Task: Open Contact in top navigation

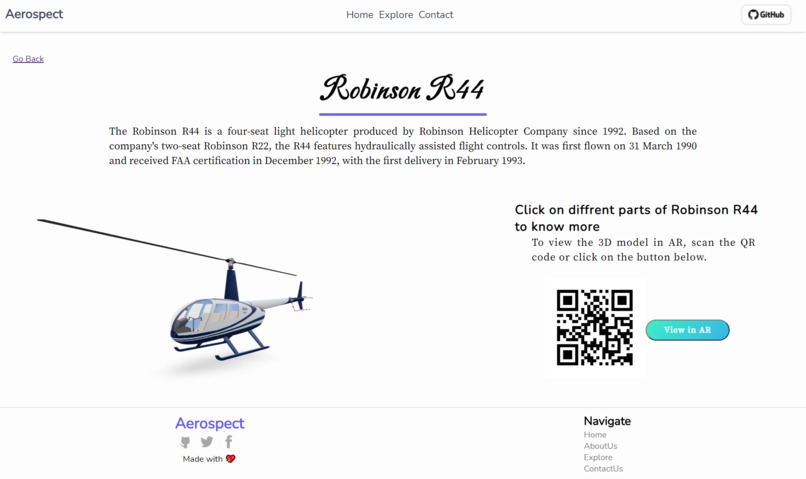Action: [x=435, y=15]
